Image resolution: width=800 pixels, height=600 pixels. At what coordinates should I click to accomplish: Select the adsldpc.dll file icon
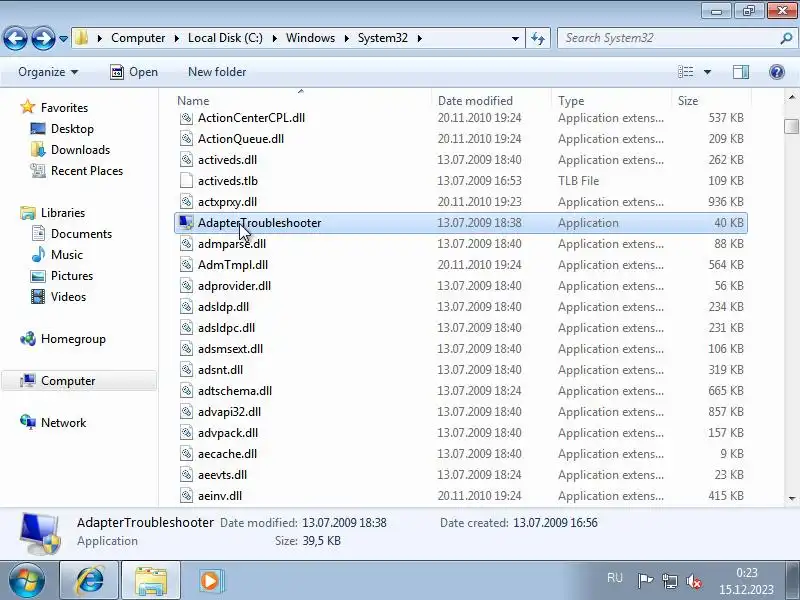click(187, 328)
